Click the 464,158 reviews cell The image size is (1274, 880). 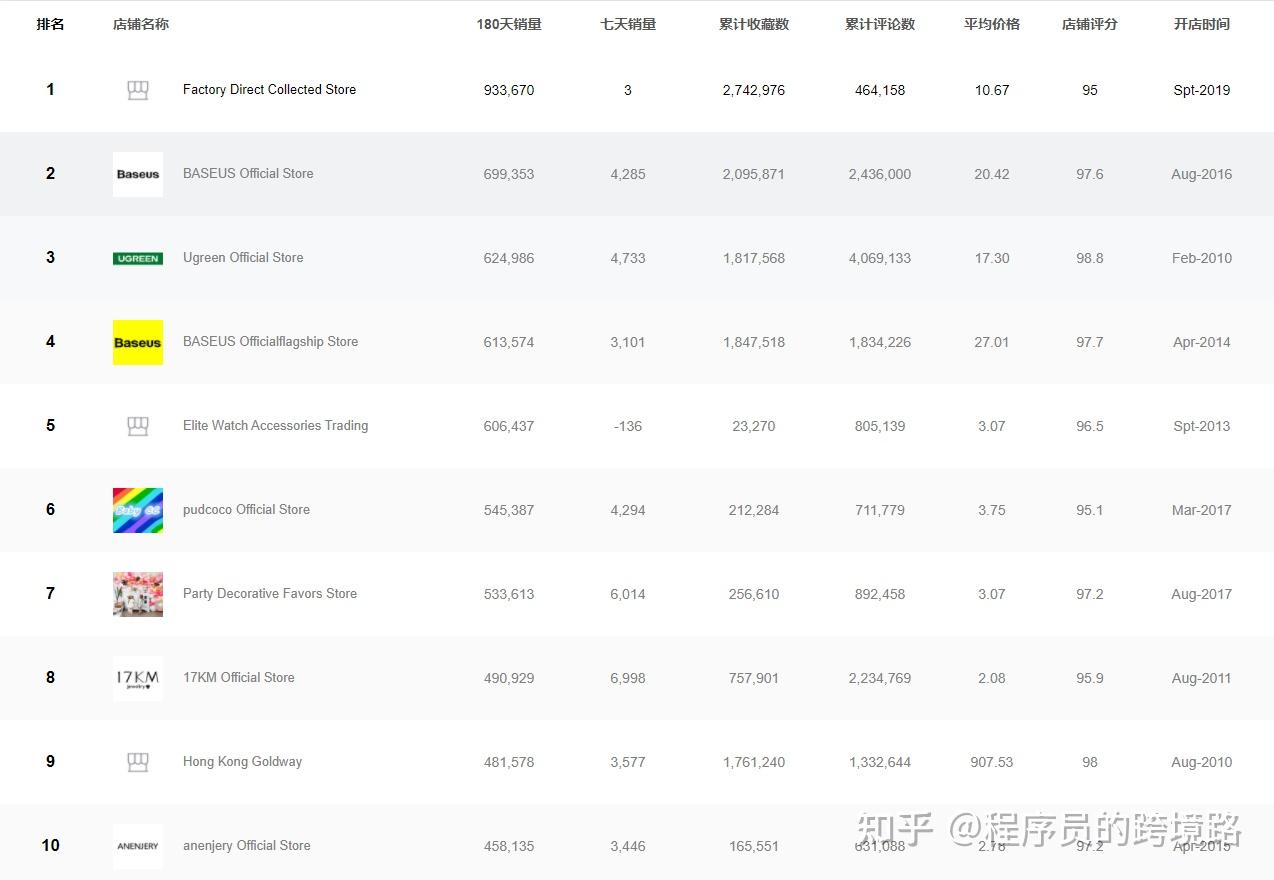[x=880, y=90]
